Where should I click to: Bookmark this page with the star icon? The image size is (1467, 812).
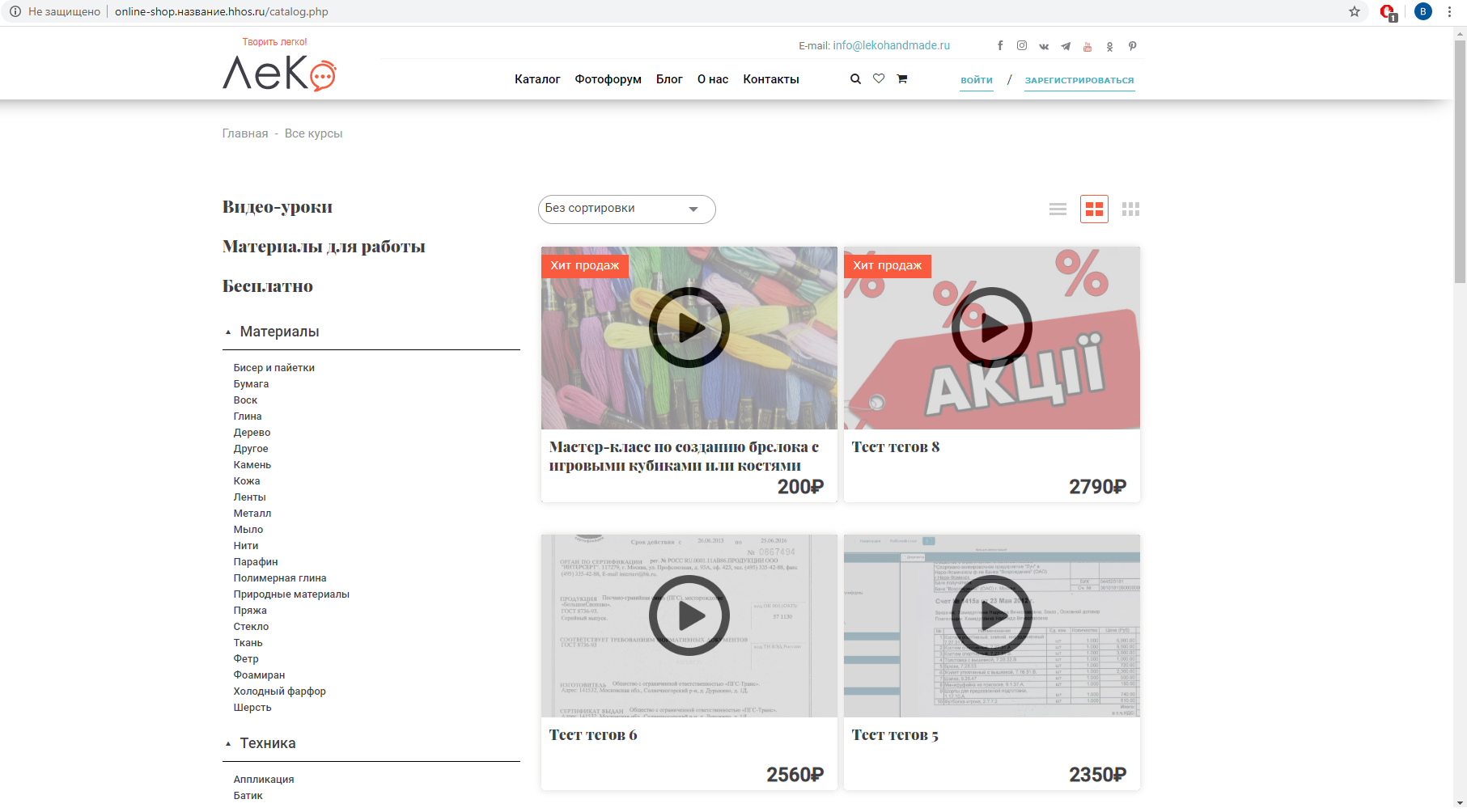pos(1355,11)
